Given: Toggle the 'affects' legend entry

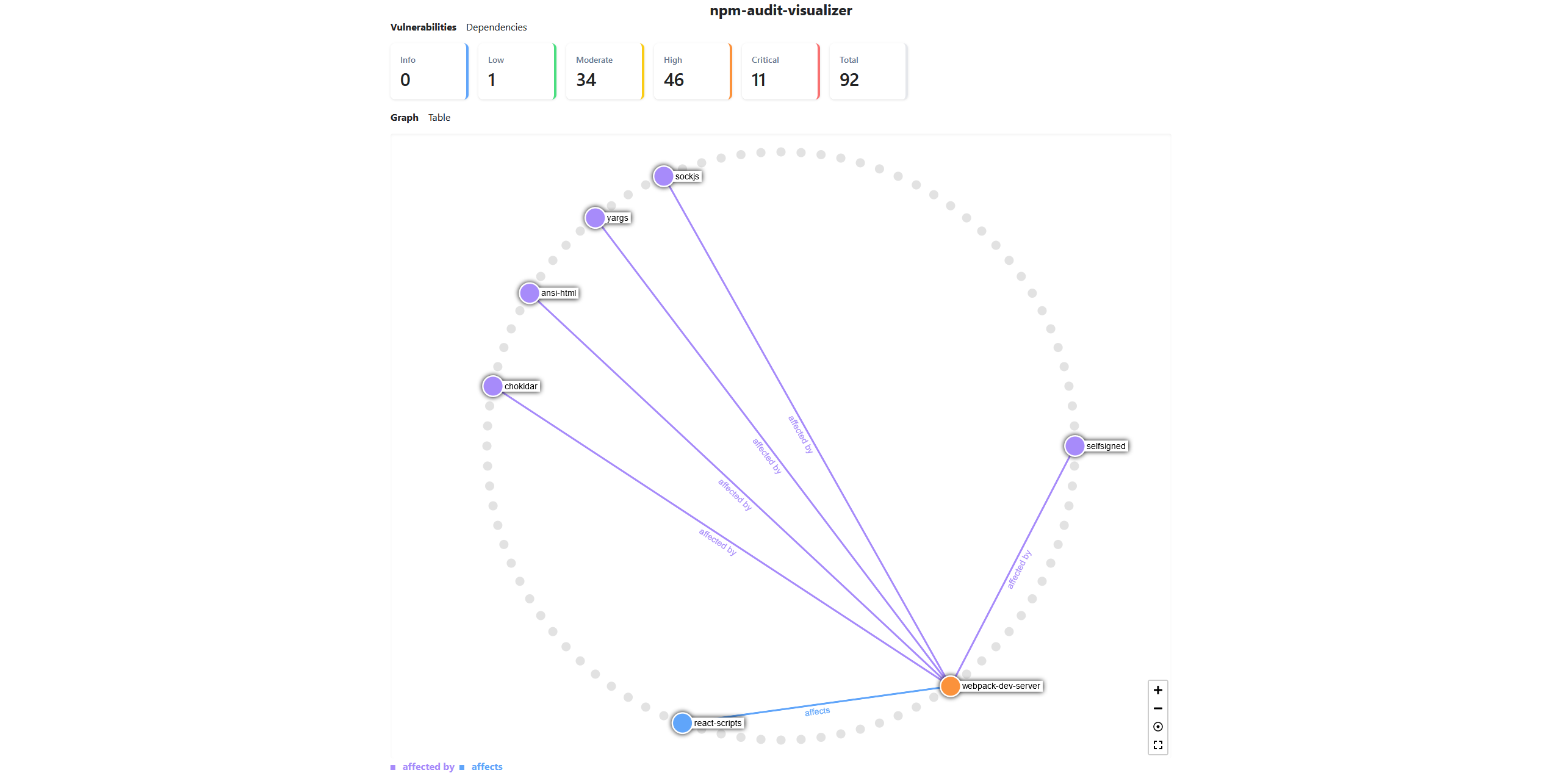Looking at the screenshot, I should point(486,767).
